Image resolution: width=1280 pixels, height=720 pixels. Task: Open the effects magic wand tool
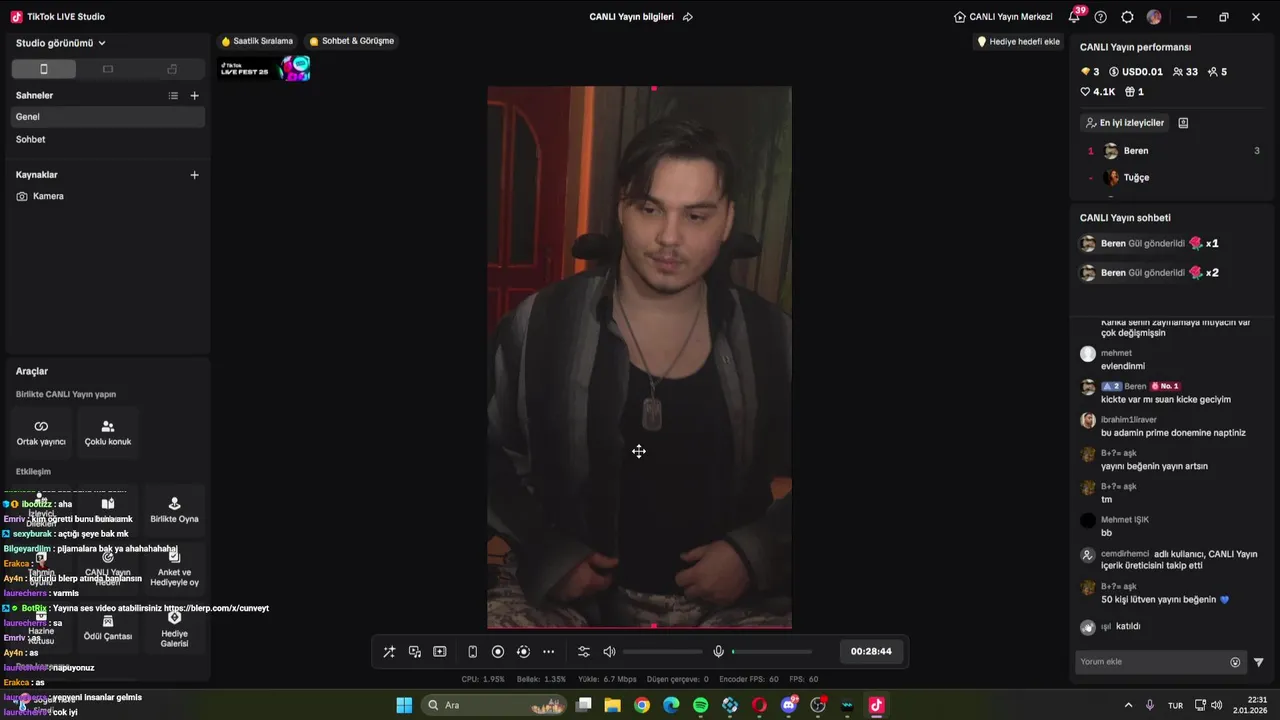tap(389, 652)
